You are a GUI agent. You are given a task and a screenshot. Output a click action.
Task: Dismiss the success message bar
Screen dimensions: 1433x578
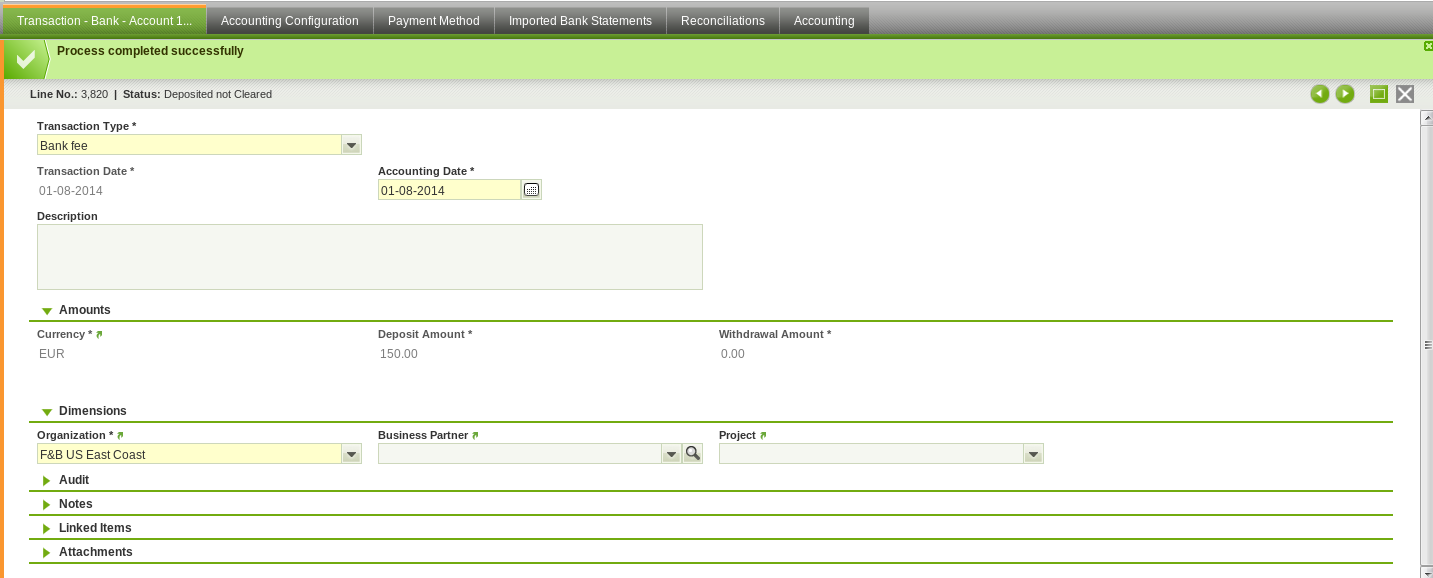point(1427,46)
